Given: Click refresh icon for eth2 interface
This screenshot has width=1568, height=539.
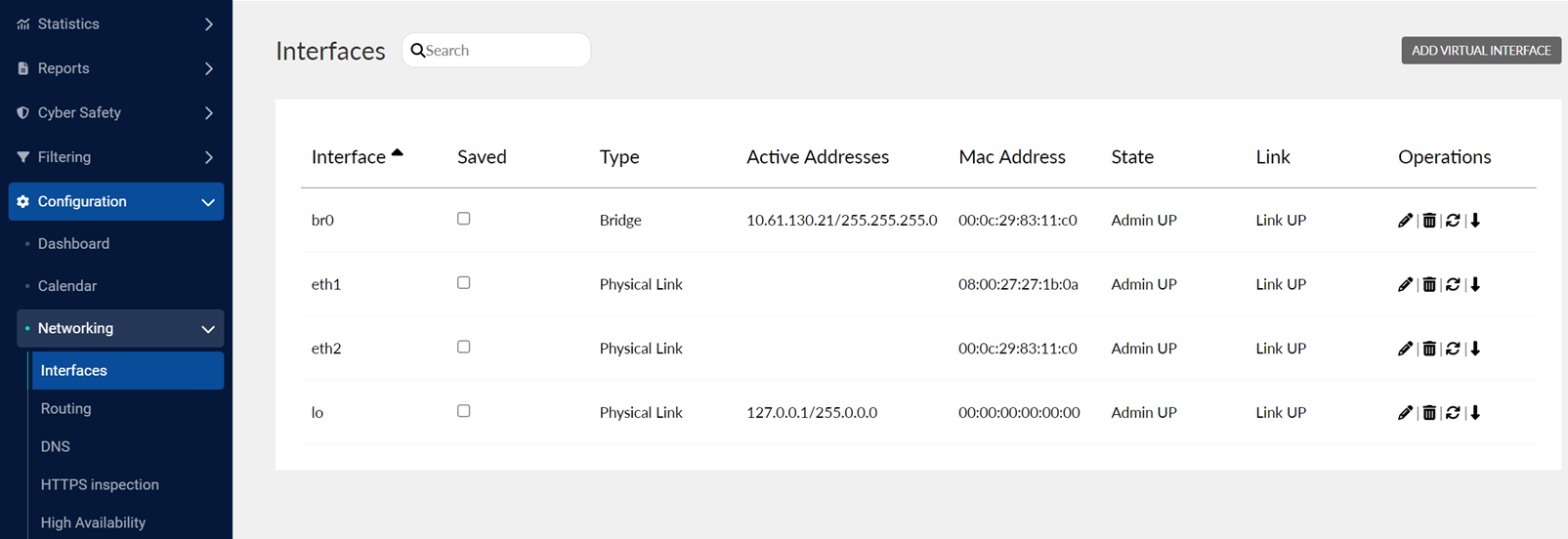Looking at the screenshot, I should (1453, 349).
